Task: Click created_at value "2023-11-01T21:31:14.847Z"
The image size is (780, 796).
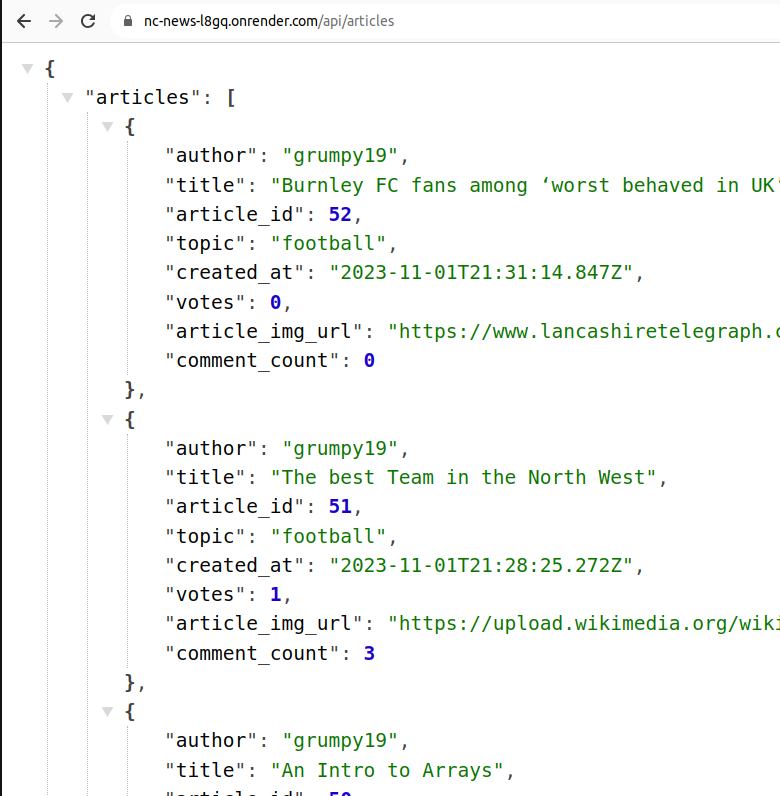Action: [481, 273]
